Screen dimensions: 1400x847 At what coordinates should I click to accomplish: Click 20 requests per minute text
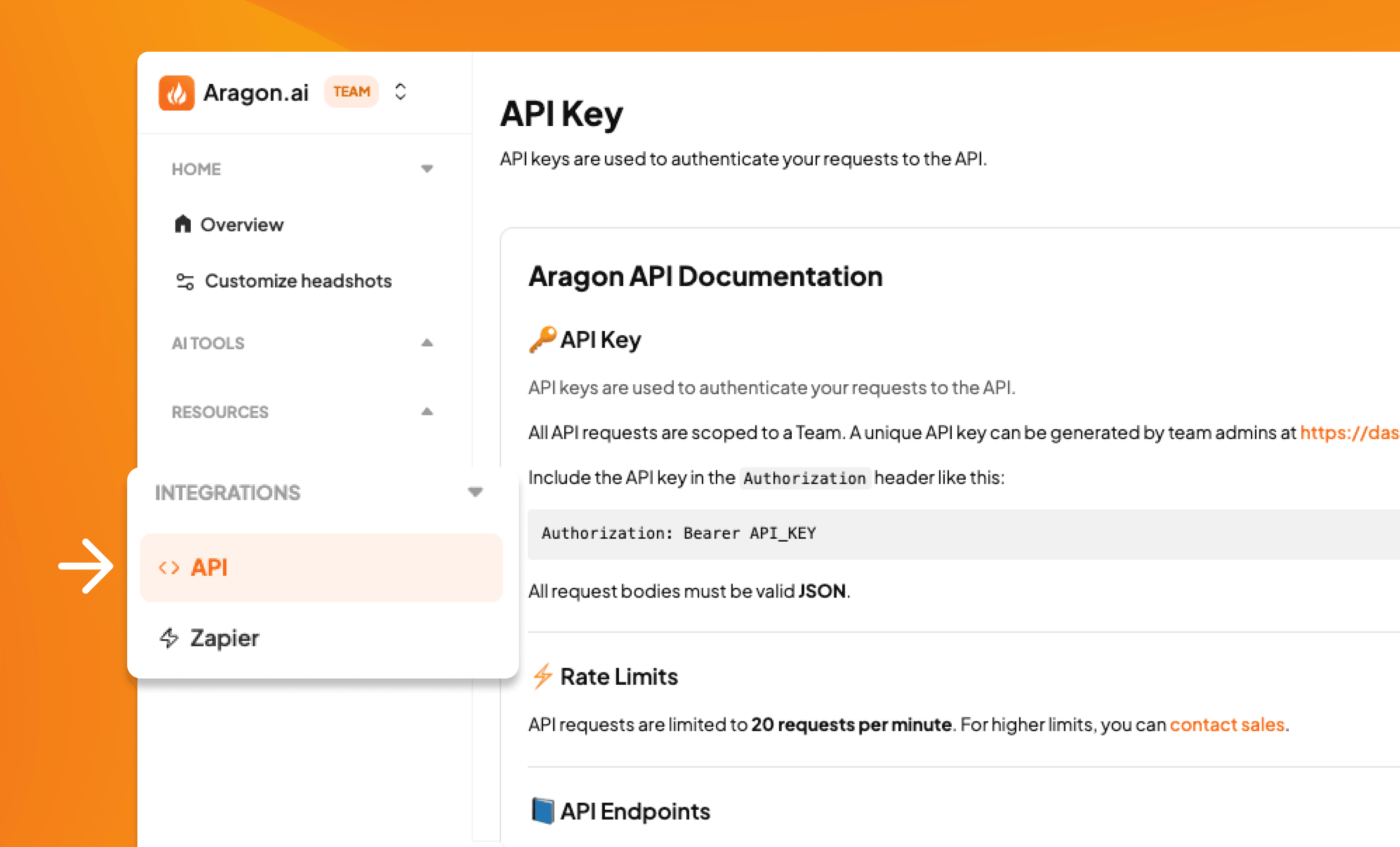[x=852, y=725]
